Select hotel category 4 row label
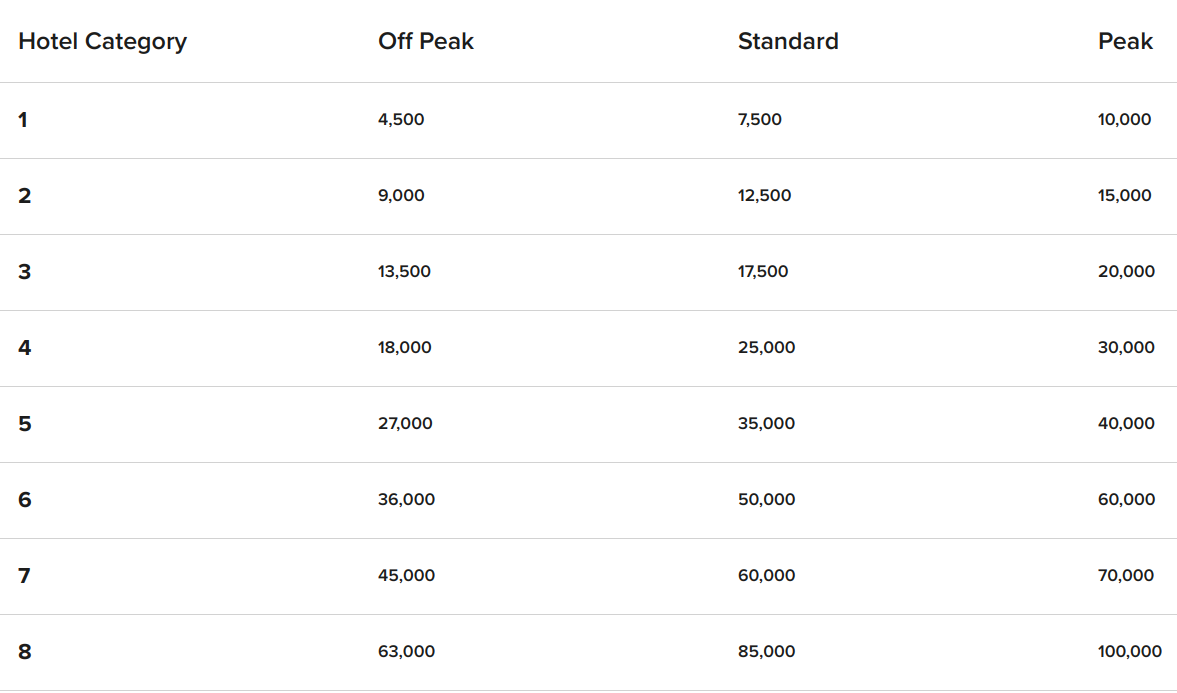 pos(24,348)
